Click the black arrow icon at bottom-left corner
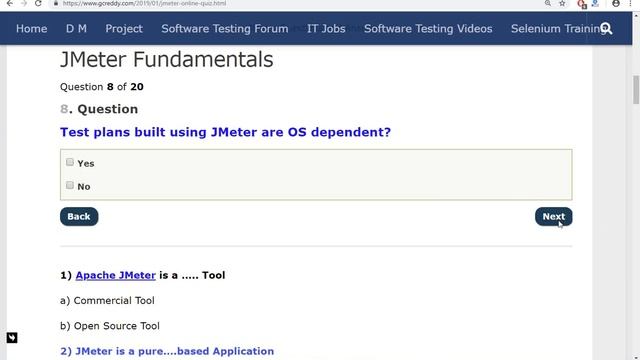 click(x=12, y=338)
